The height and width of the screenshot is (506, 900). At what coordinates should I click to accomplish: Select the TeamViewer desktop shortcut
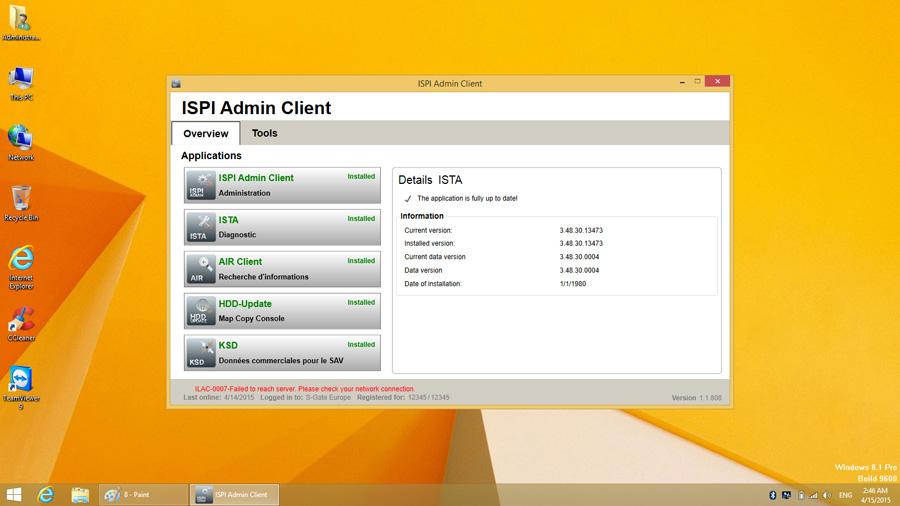pyautogui.click(x=21, y=388)
